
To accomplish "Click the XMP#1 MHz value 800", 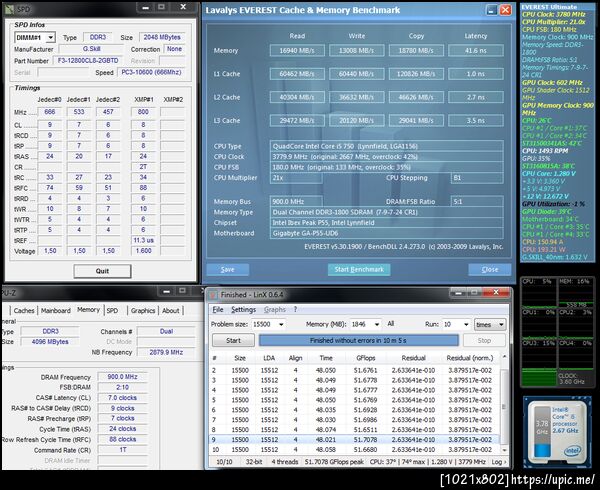I will tap(143, 112).
